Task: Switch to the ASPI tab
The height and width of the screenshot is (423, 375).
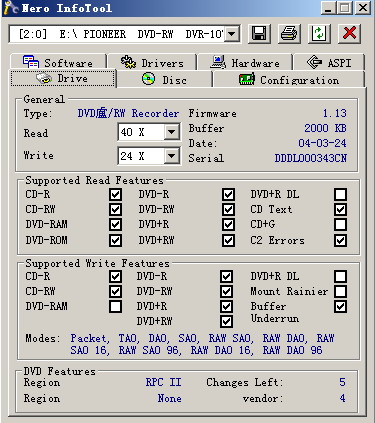Action: (x=329, y=62)
